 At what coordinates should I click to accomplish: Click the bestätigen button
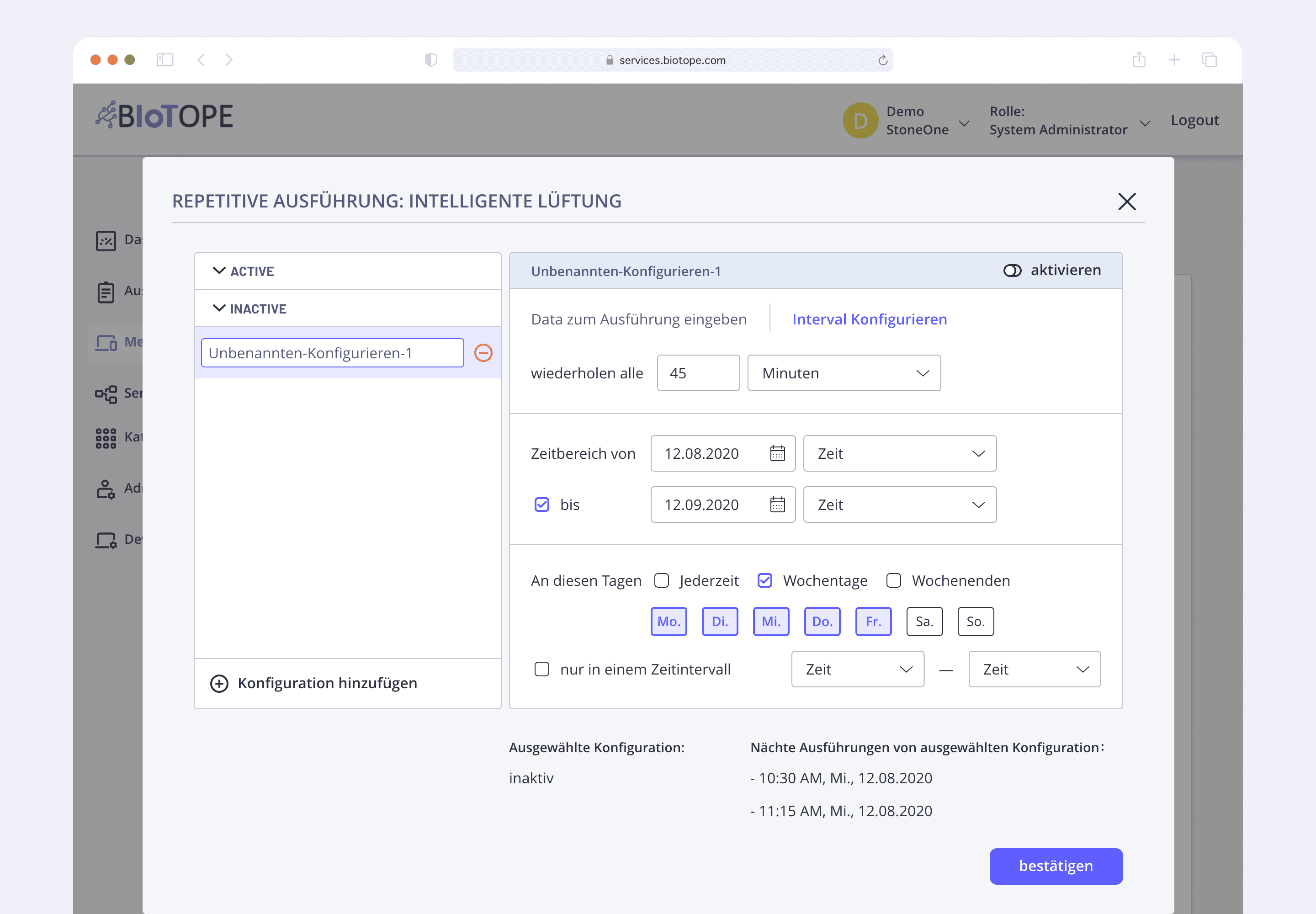[1056, 866]
